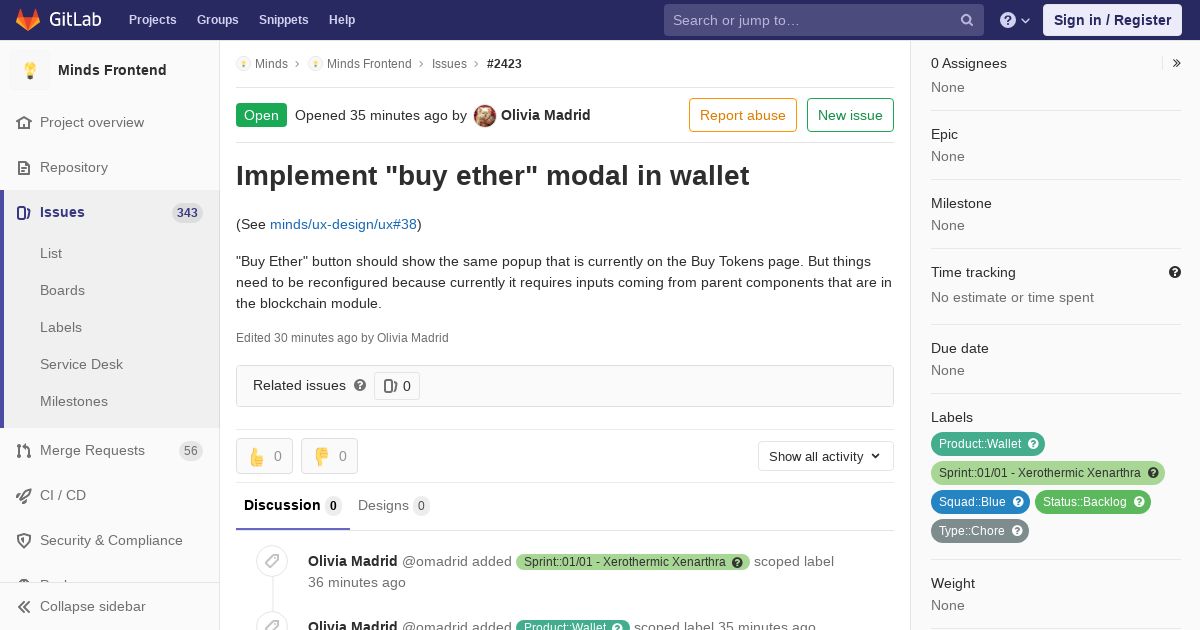The height and width of the screenshot is (630, 1200).
Task: Open the Milestones sidebar item
Action: coord(74,401)
